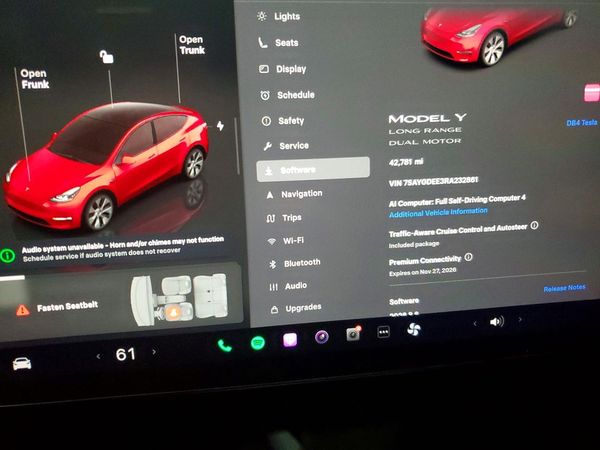Open Bluetooth settings
This screenshot has width=600, height=450.
pyautogui.click(x=295, y=263)
